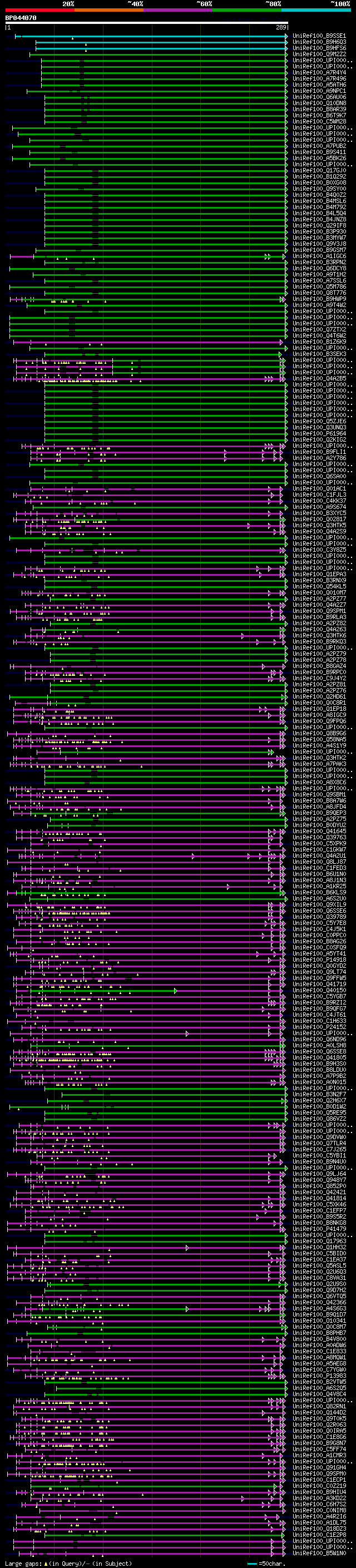The height and width of the screenshot is (1568, 356).
Task: Open hit UniRef100_A2Y786
Action: click(319, 458)
